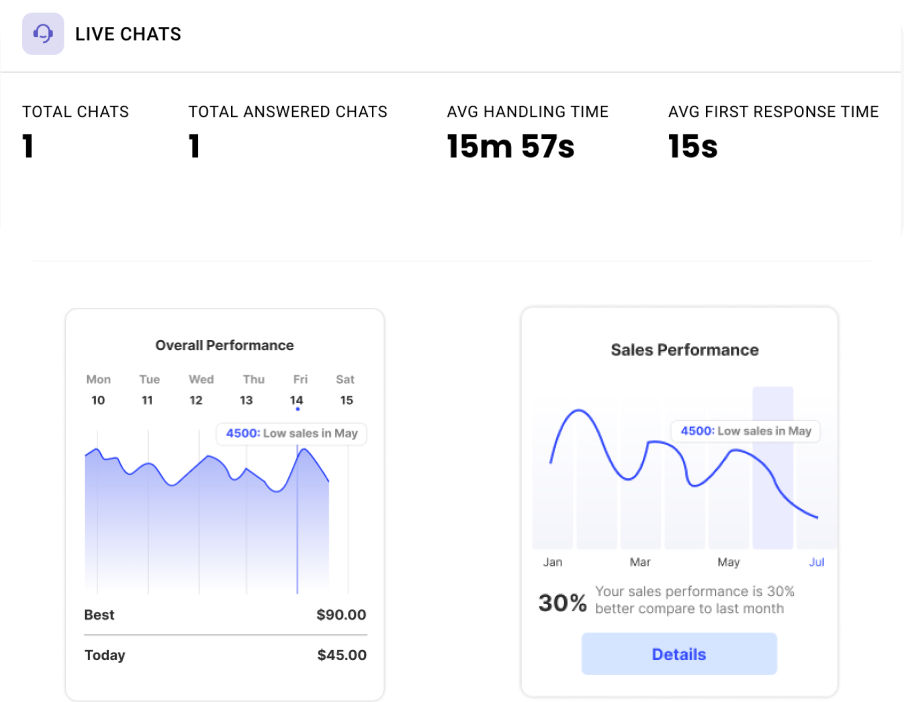This screenshot has width=904, height=702.
Task: Click the sales trend line peak in Sales Performance
Action: coord(580,410)
